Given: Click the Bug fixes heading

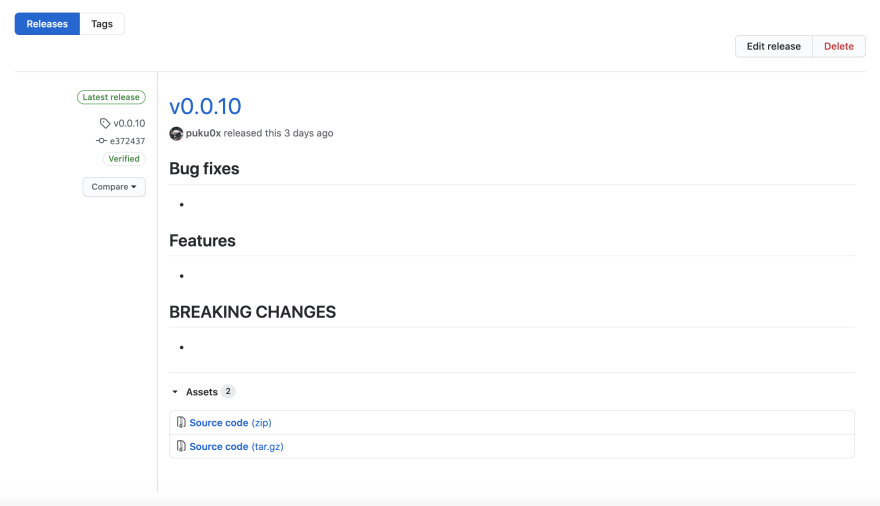Looking at the screenshot, I should 204,169.
